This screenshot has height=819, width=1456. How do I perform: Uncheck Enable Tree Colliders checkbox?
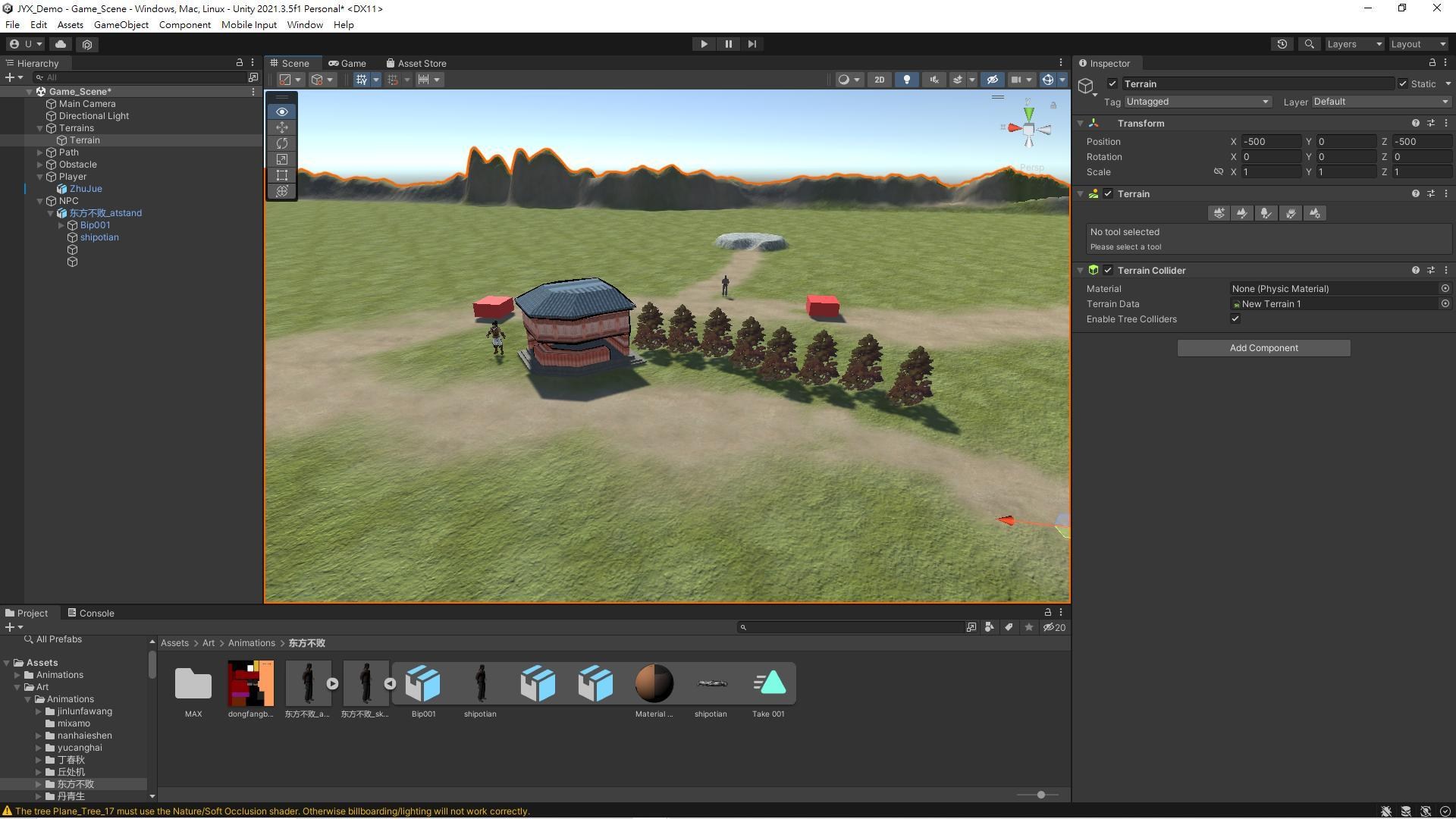[1235, 319]
